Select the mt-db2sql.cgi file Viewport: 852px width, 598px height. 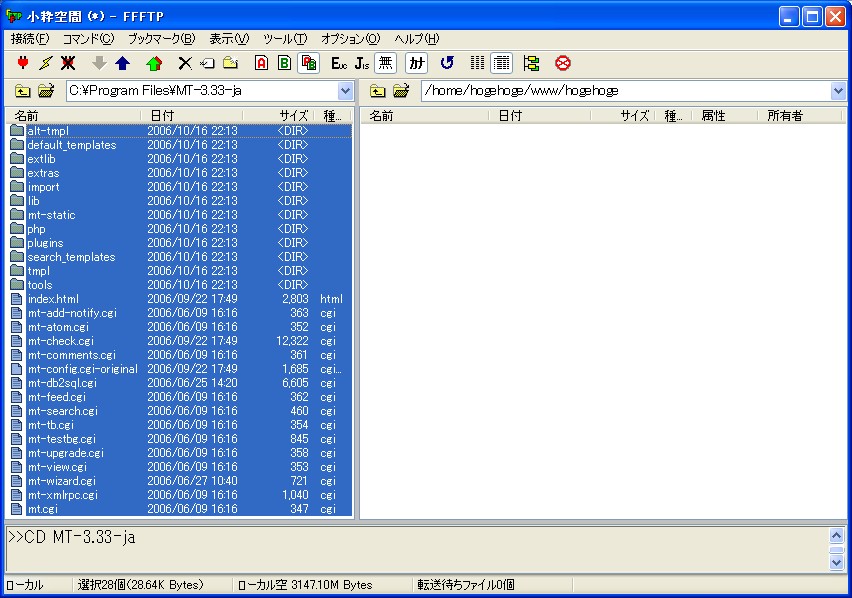(x=180, y=383)
